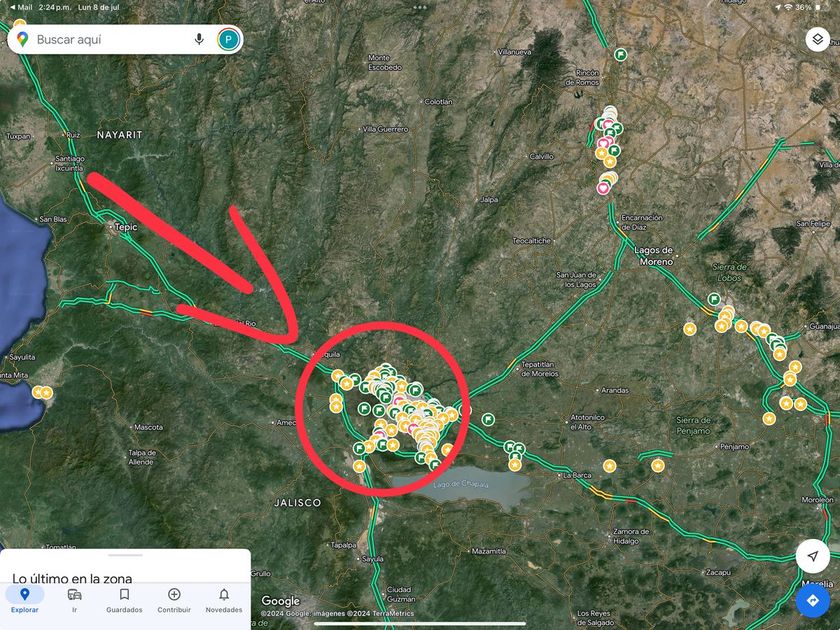Open the Contribuir tab
Viewport: 840px width, 630px height.
click(x=174, y=599)
